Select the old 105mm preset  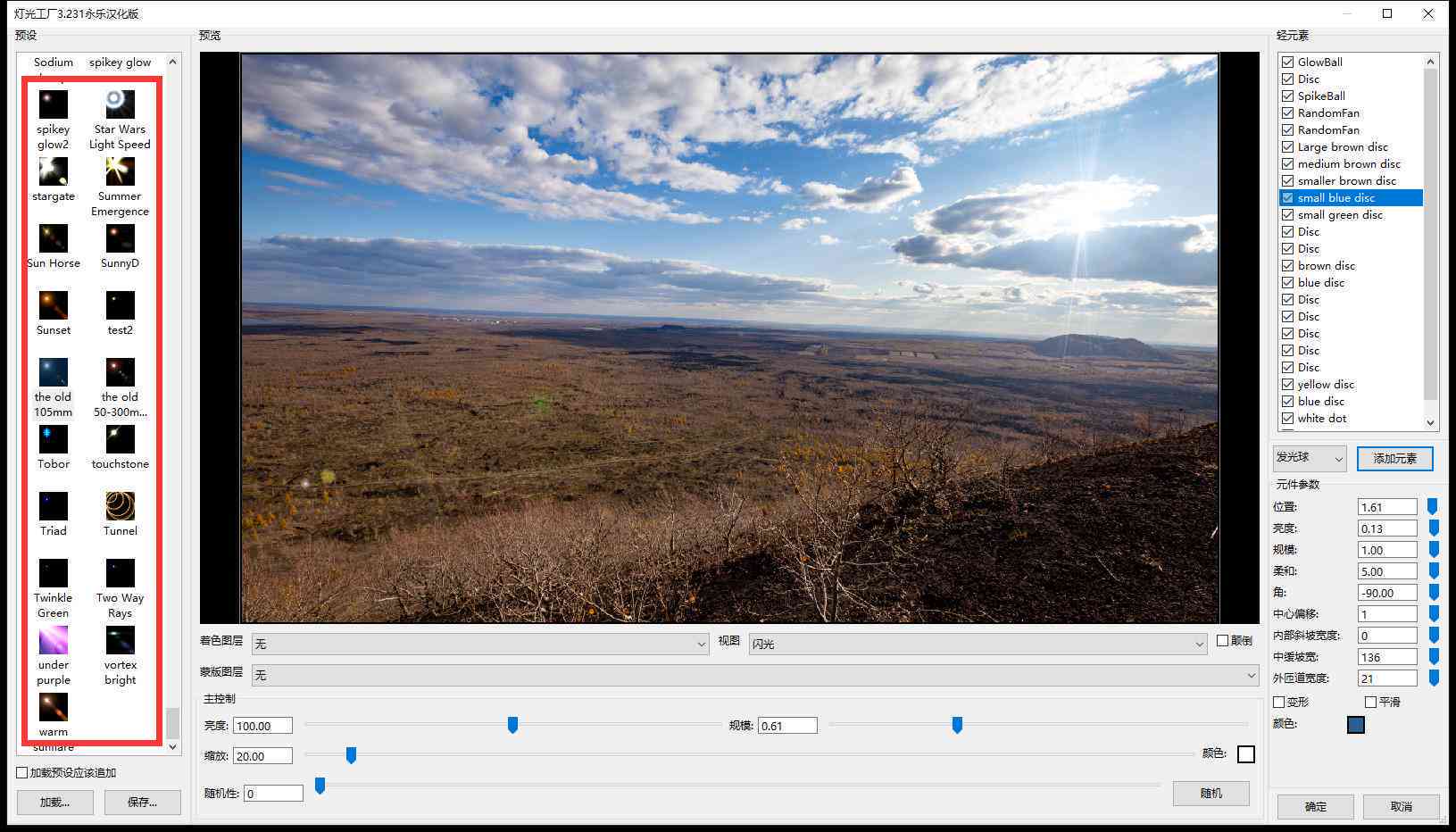pos(54,372)
